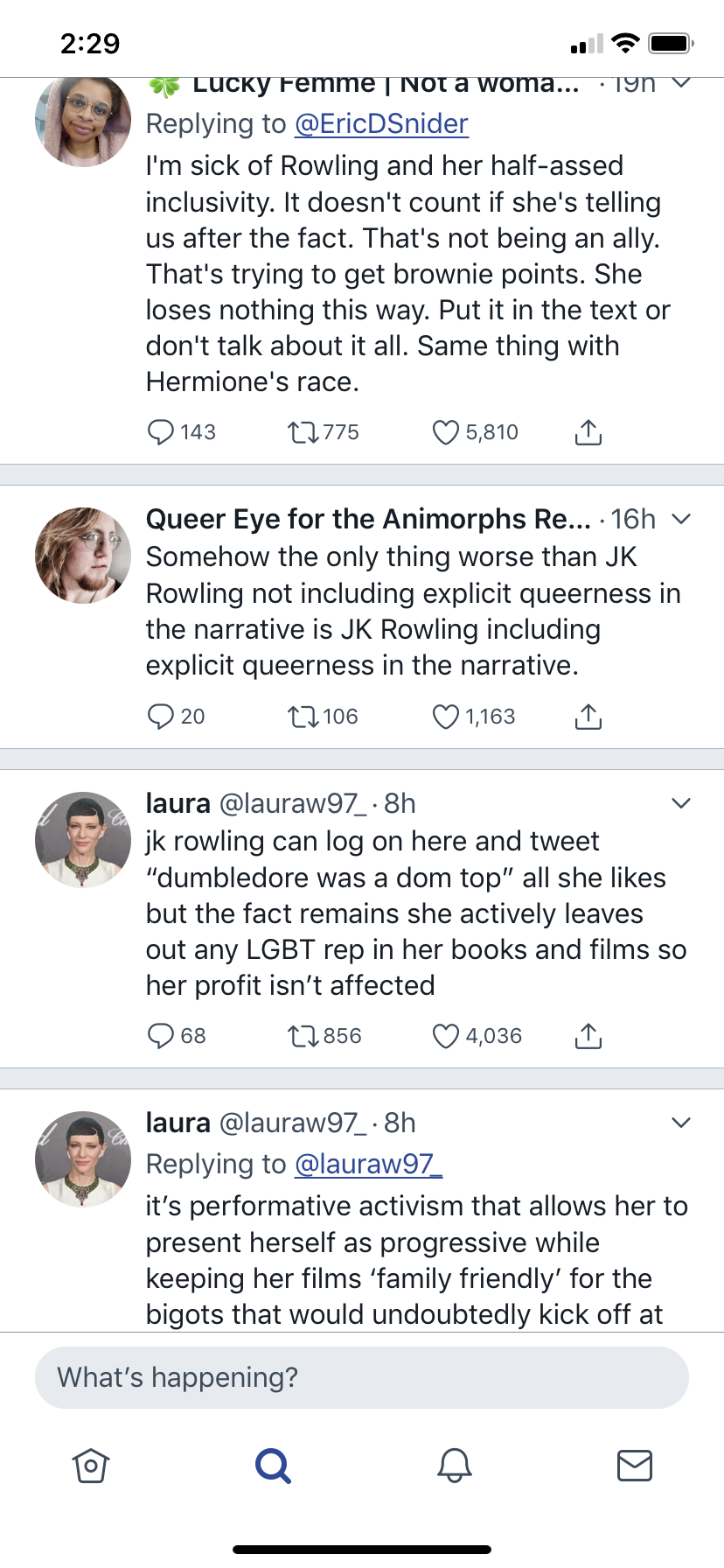The image size is (724, 1568).
Task: Open the @lauraw97_ reply link
Action: coord(368,1164)
